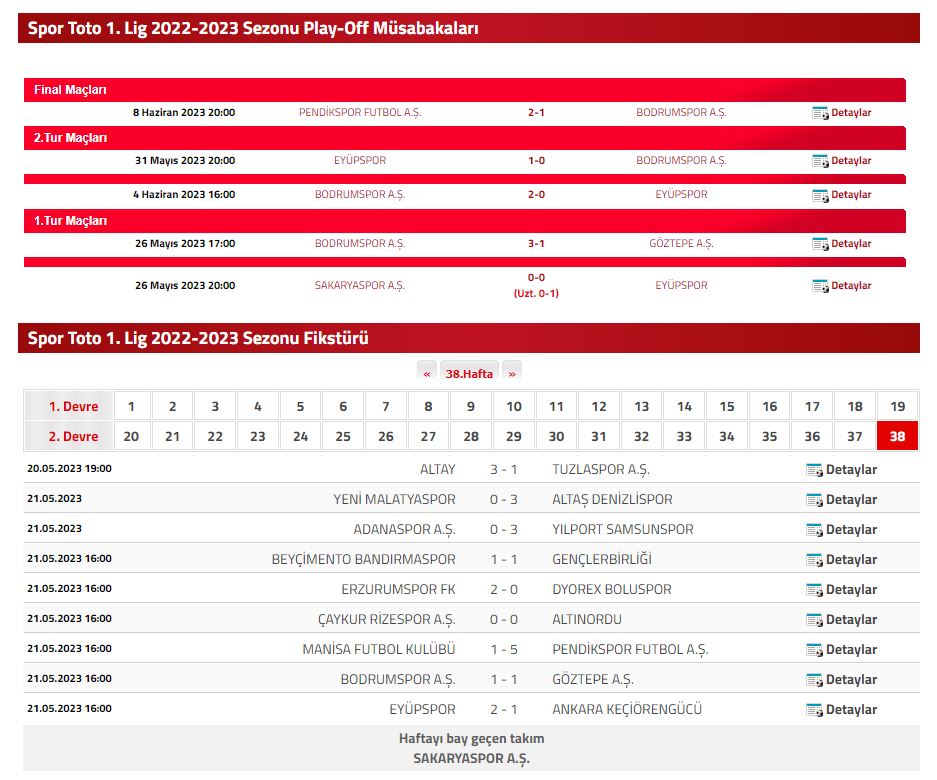Viewport: 937px width, 780px height.
Task: Open BODRUMSPOR A.Ş. away team link in final
Action: coord(681,113)
